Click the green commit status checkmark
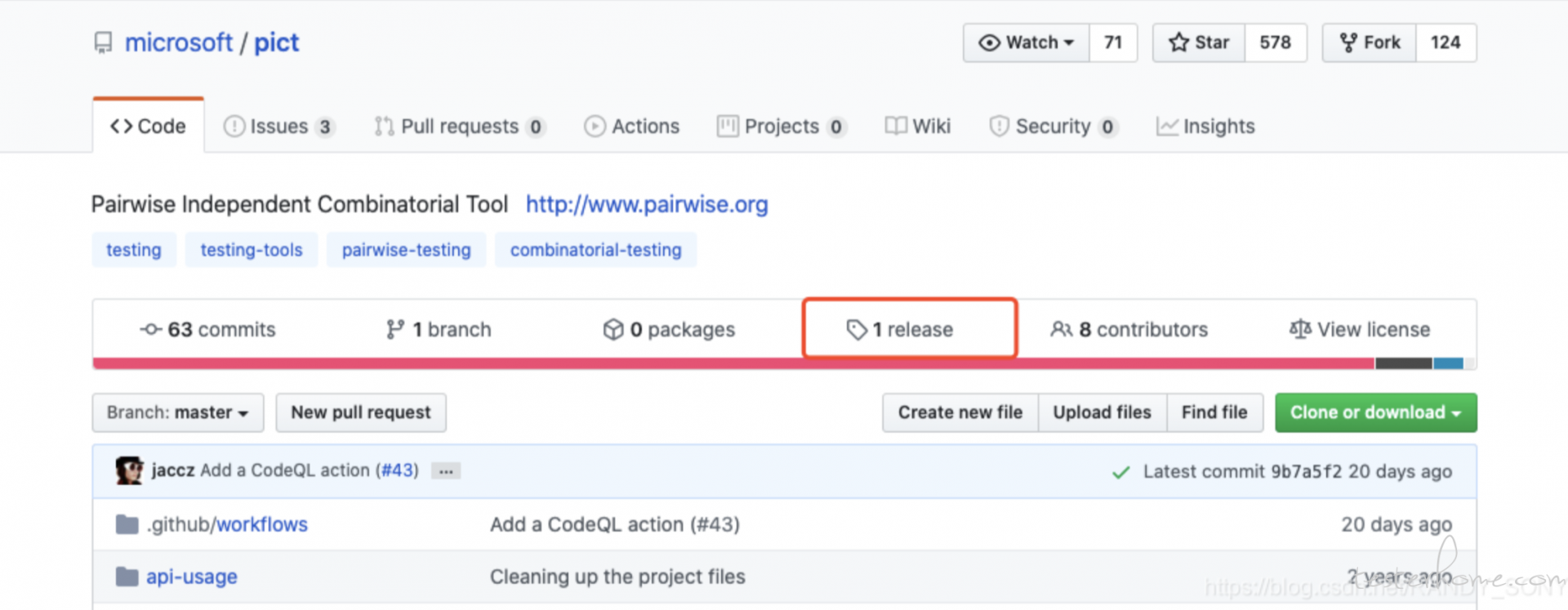 pyautogui.click(x=1121, y=472)
